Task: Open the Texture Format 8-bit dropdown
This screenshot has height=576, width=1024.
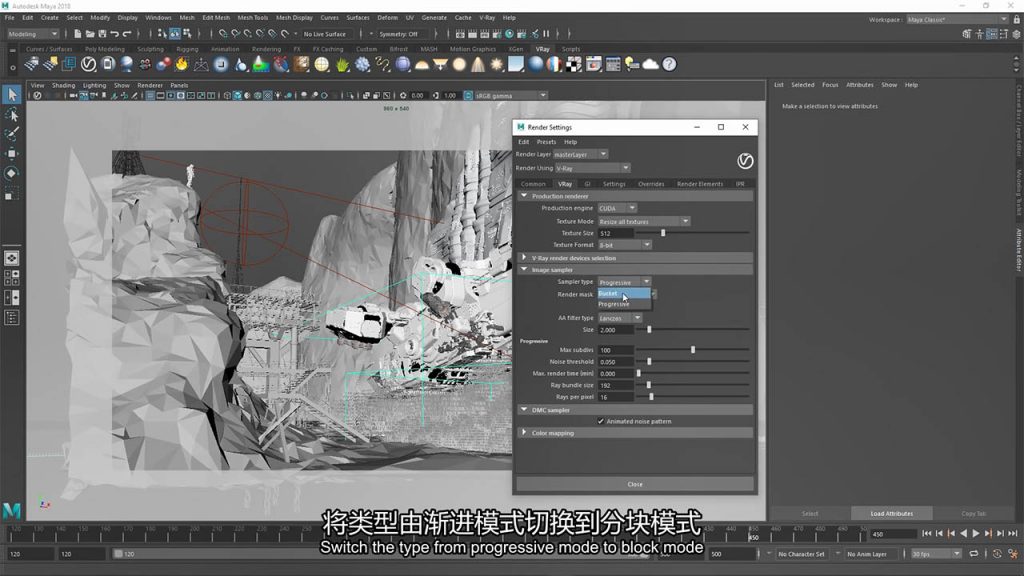Action: pyautogui.click(x=624, y=245)
